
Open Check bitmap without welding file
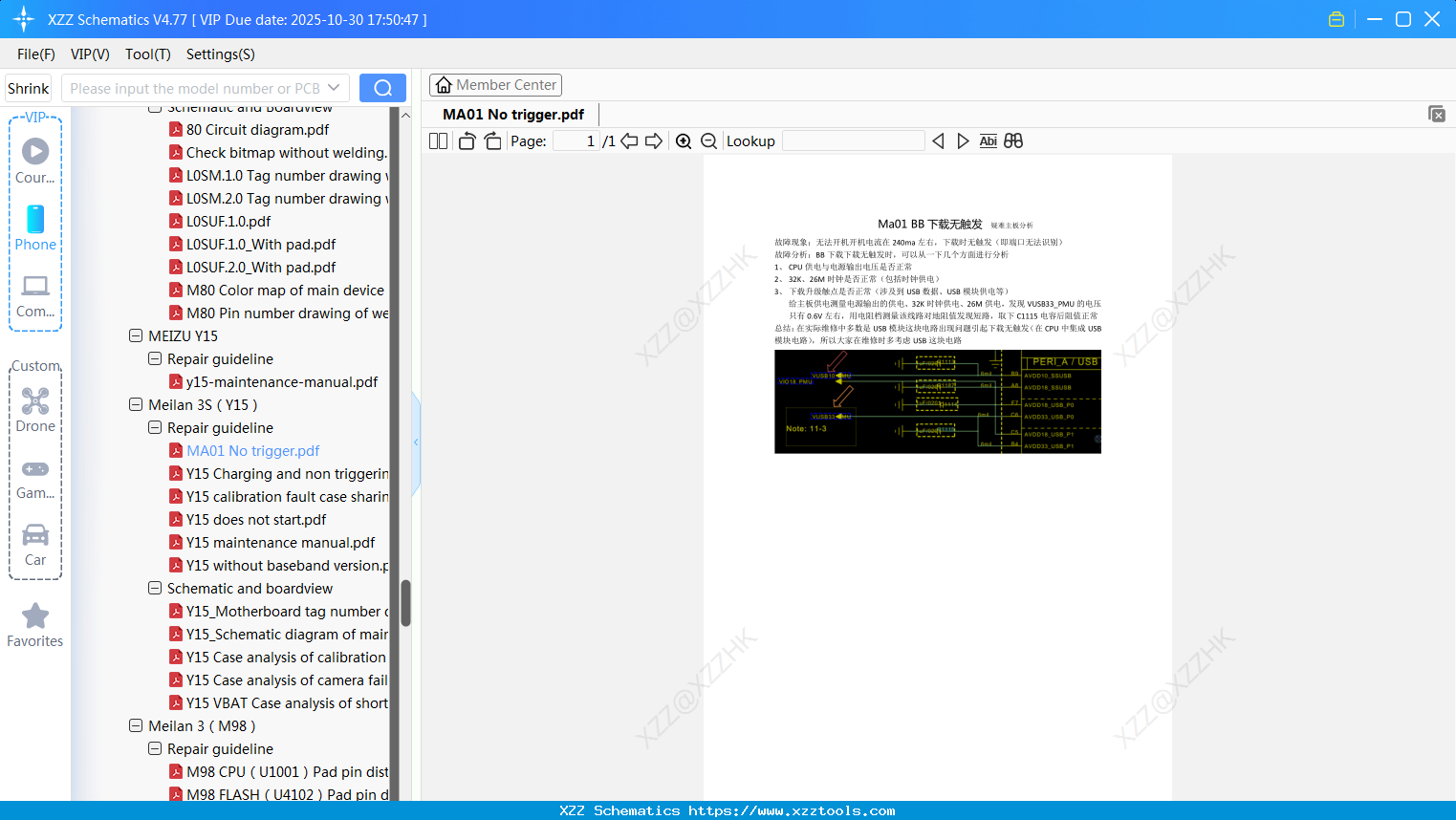287,152
